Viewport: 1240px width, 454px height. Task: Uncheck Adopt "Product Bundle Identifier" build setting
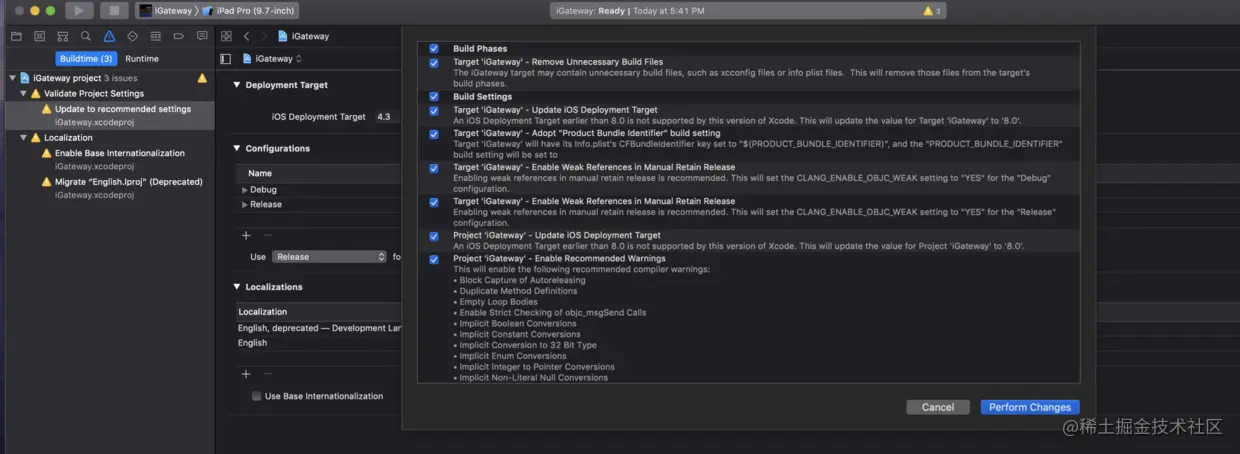(x=433, y=134)
